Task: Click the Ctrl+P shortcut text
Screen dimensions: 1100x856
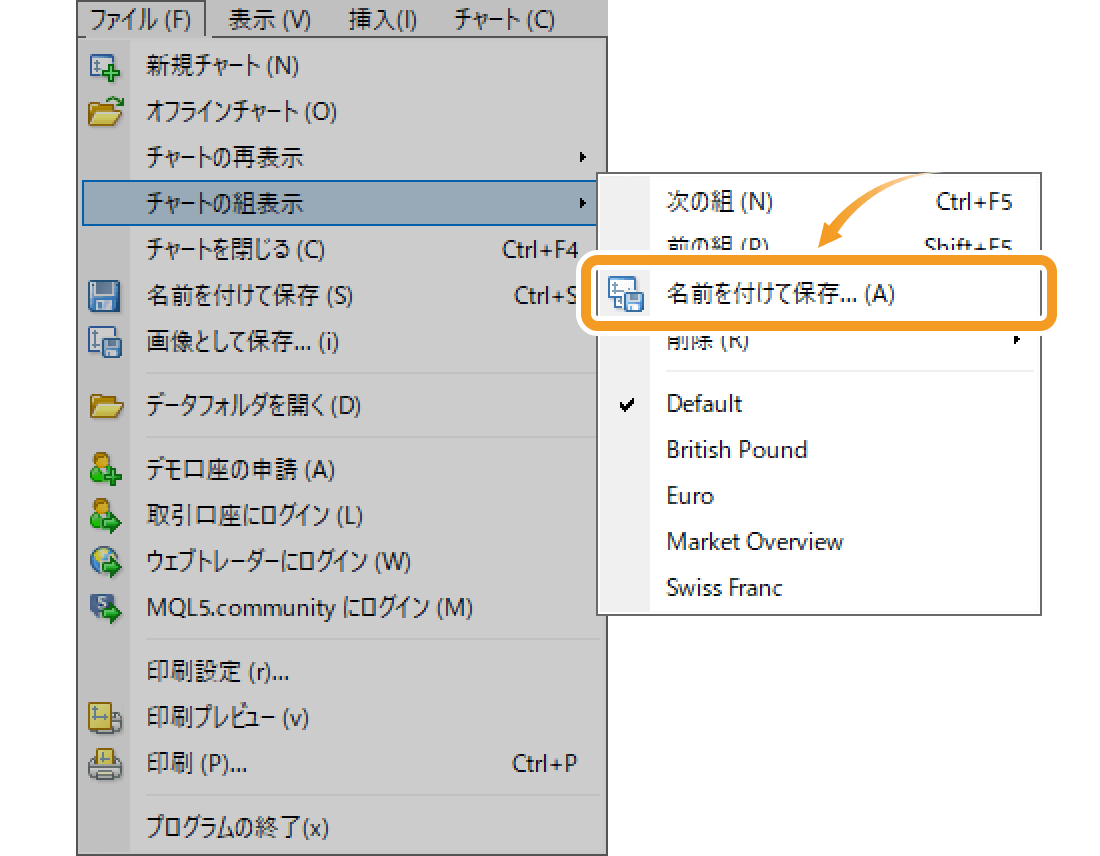Action: [x=544, y=763]
